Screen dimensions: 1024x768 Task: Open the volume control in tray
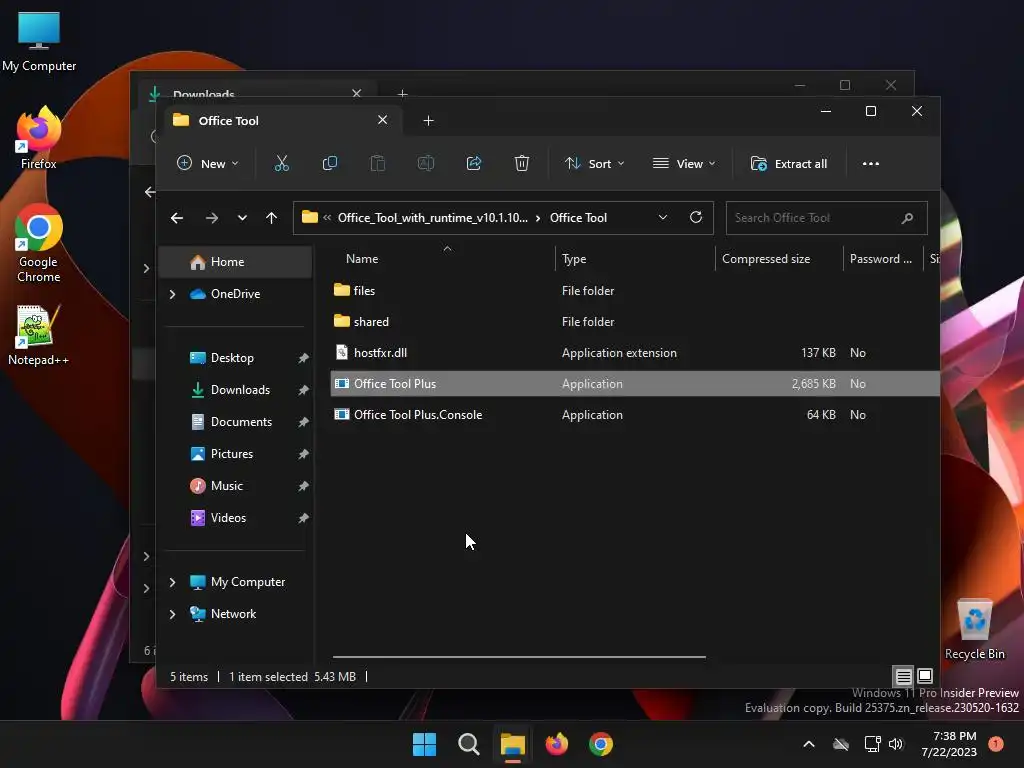tap(896, 744)
